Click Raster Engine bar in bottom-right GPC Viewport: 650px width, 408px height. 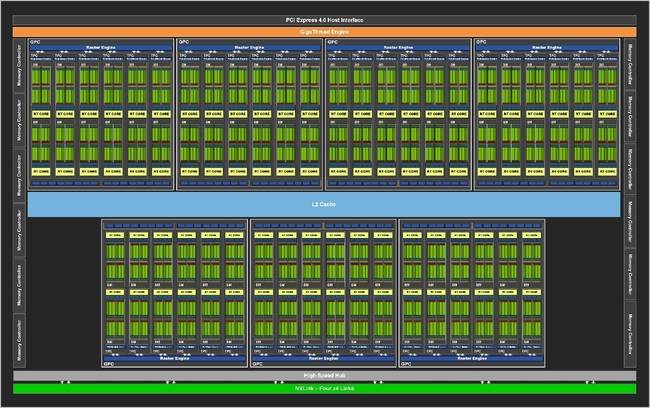(x=472, y=358)
